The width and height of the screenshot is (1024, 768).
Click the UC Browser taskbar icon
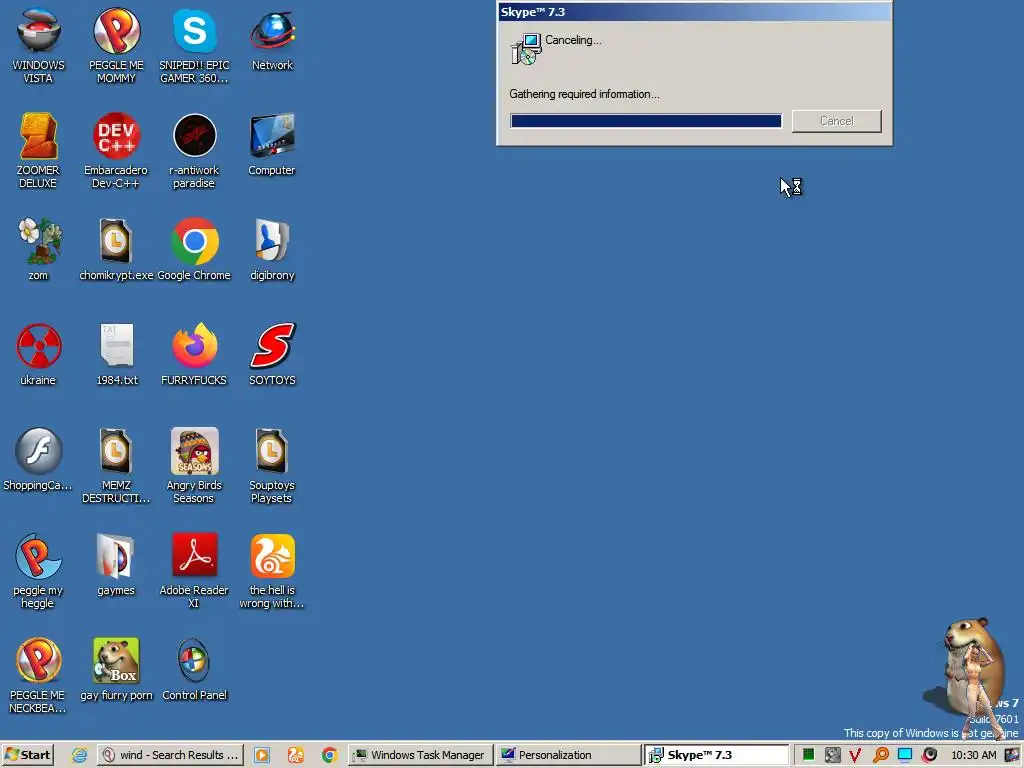[296, 755]
